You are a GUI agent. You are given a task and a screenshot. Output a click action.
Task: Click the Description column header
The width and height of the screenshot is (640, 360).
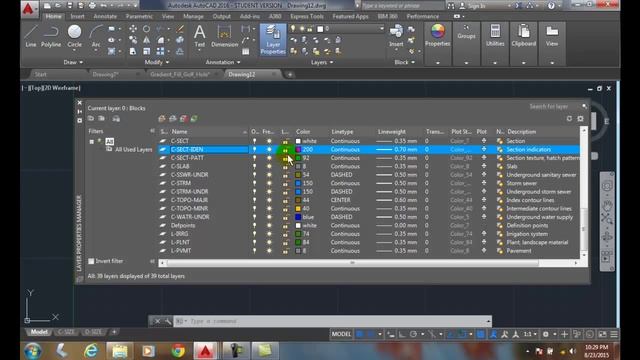point(521,131)
